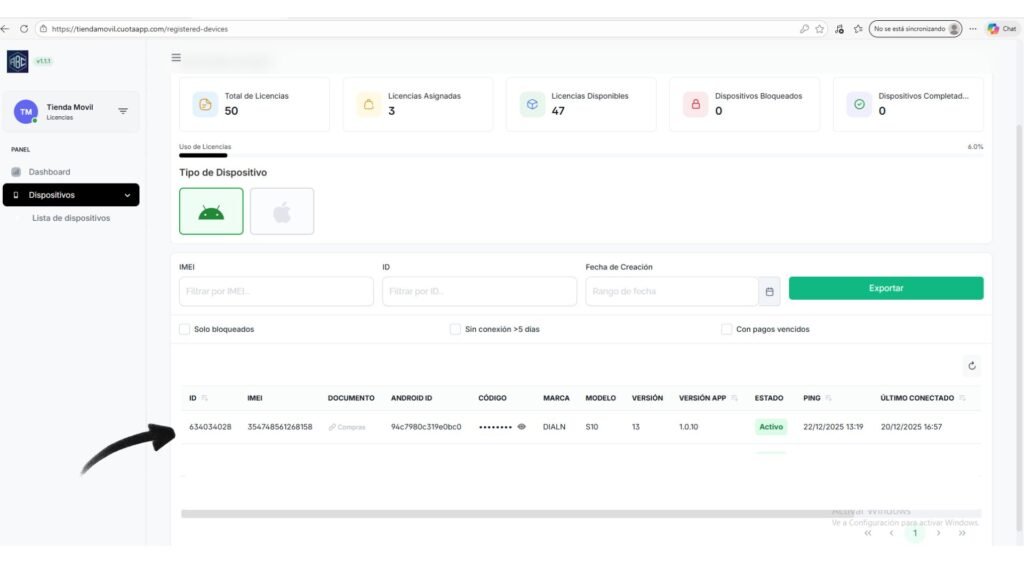Select the Apple device type icon
Image resolution: width=1024 pixels, height=576 pixels.
tap(282, 211)
